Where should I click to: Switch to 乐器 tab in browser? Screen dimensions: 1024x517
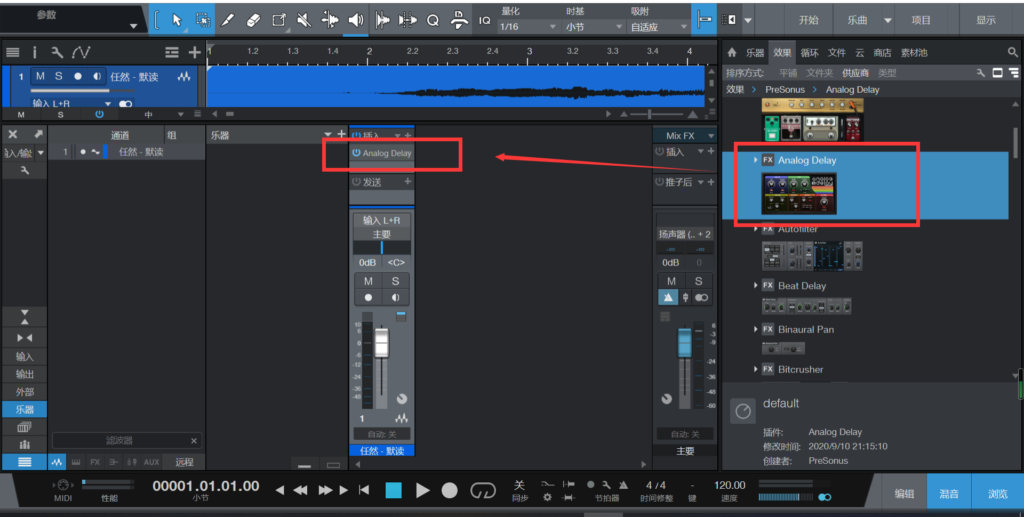tap(755, 53)
